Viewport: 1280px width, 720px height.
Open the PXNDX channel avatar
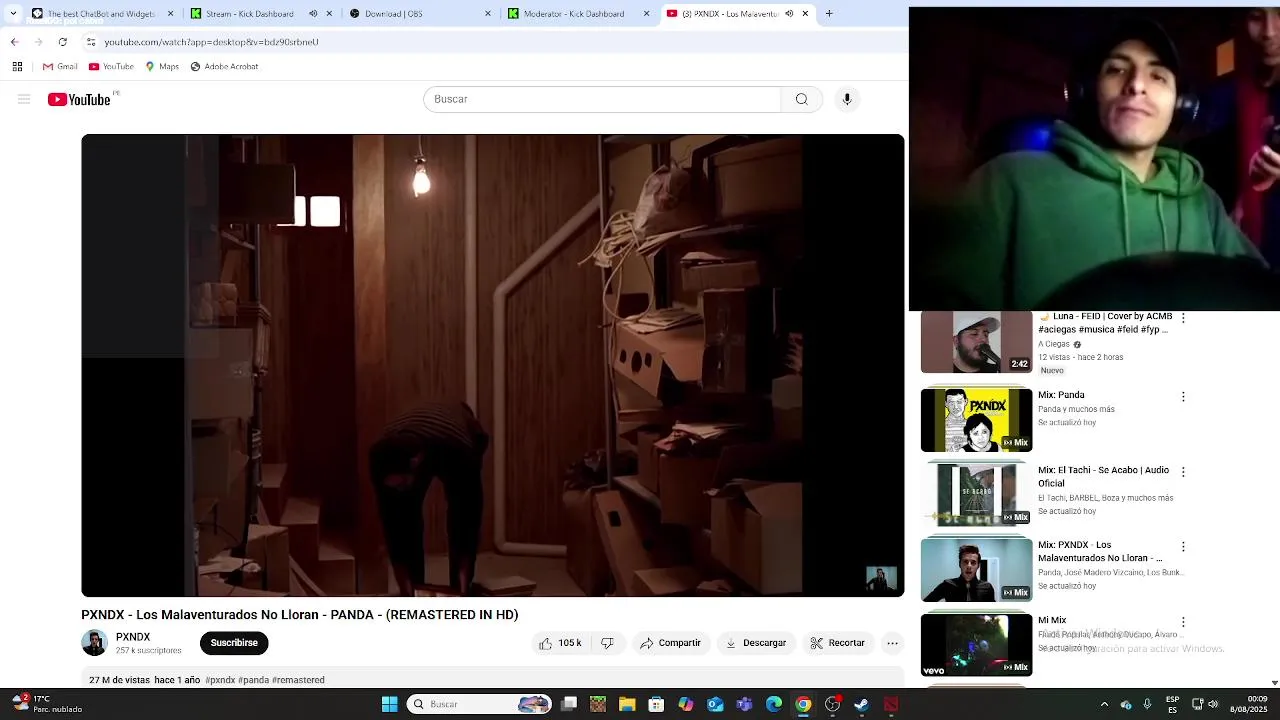[x=94, y=643]
